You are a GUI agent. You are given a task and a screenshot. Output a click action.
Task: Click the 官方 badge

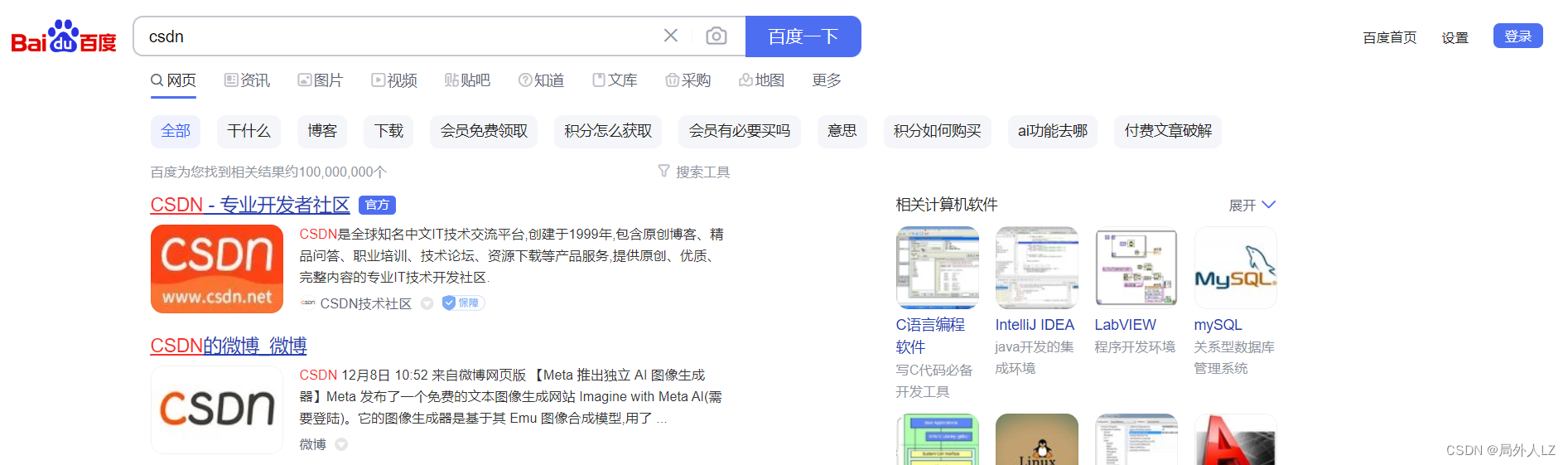pyautogui.click(x=377, y=205)
